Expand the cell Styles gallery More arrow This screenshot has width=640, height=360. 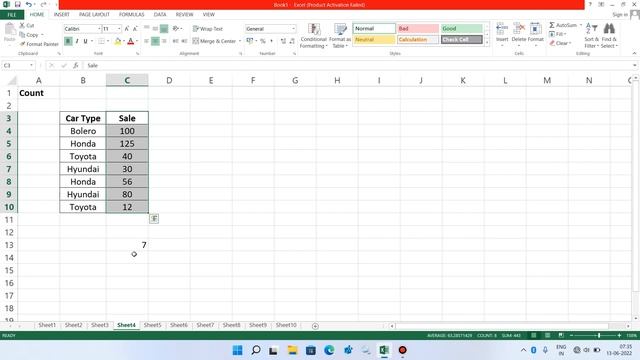coord(487,42)
